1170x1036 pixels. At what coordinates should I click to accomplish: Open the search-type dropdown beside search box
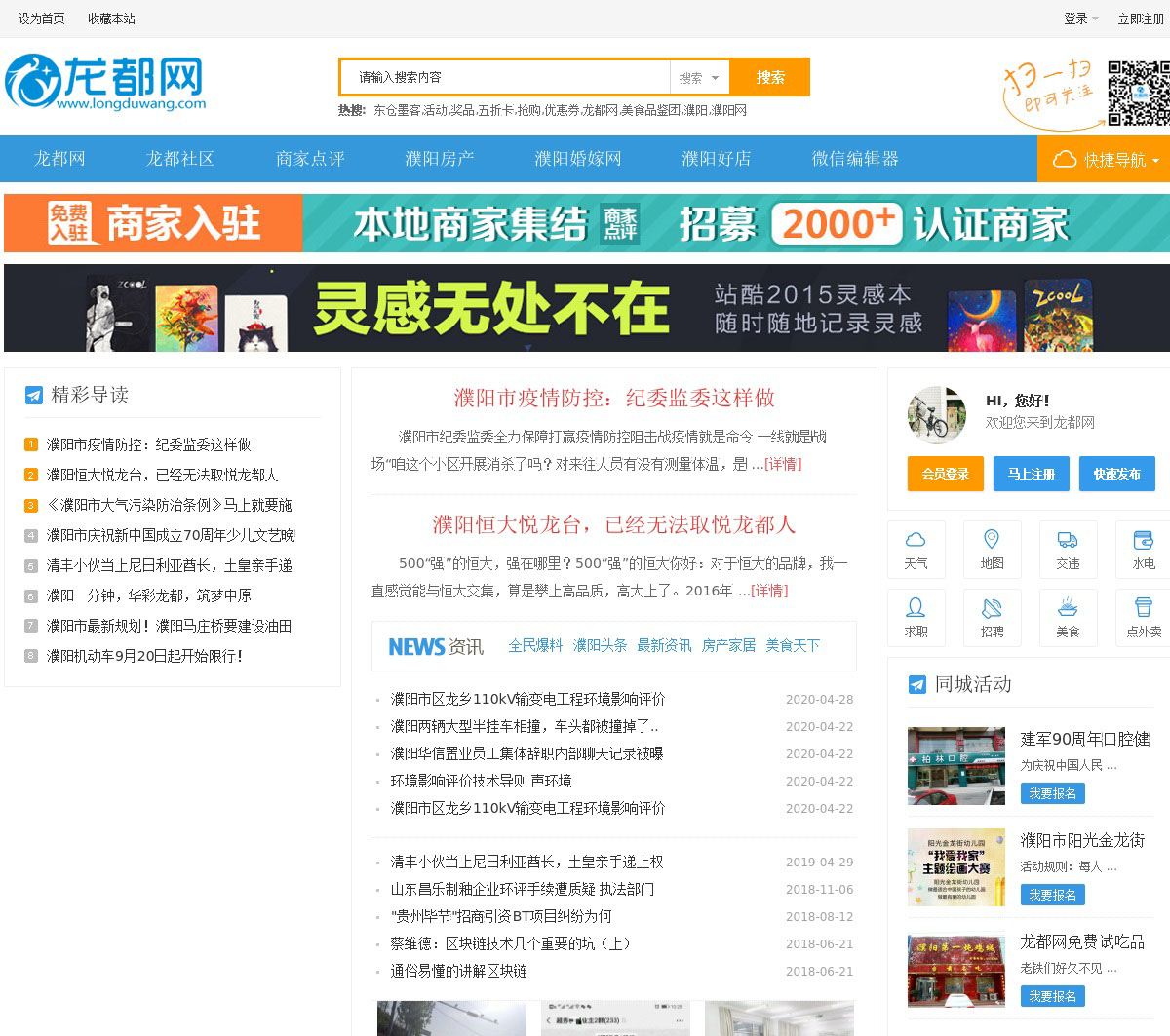coord(699,78)
